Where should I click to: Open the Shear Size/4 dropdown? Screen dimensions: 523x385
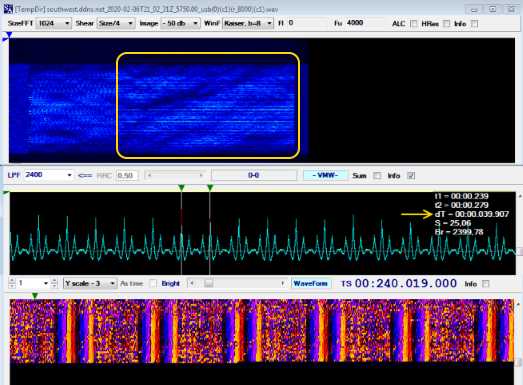click(116, 23)
